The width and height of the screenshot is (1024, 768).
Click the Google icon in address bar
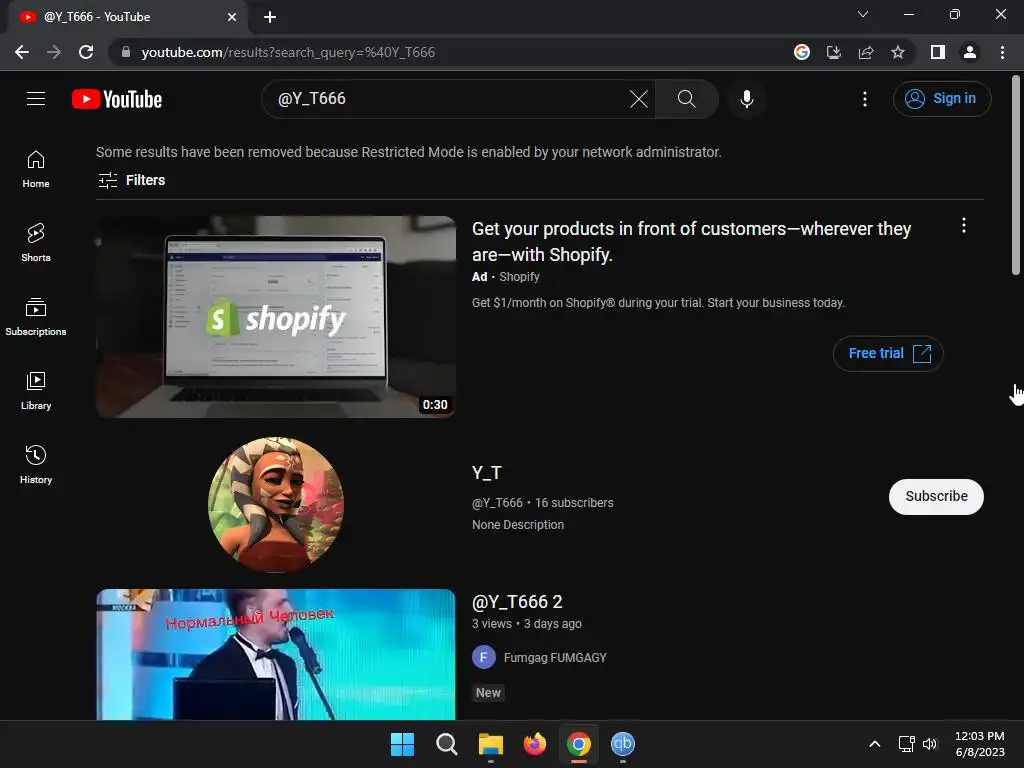click(x=802, y=52)
